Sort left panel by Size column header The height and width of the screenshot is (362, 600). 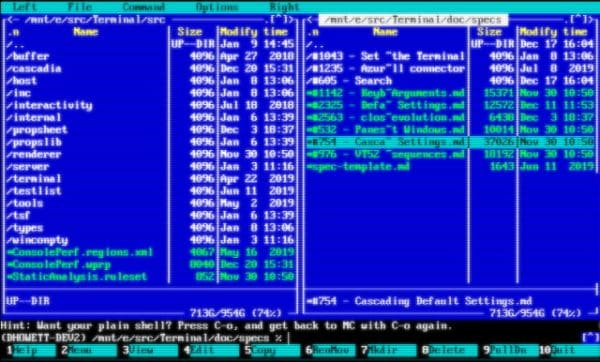190,32
